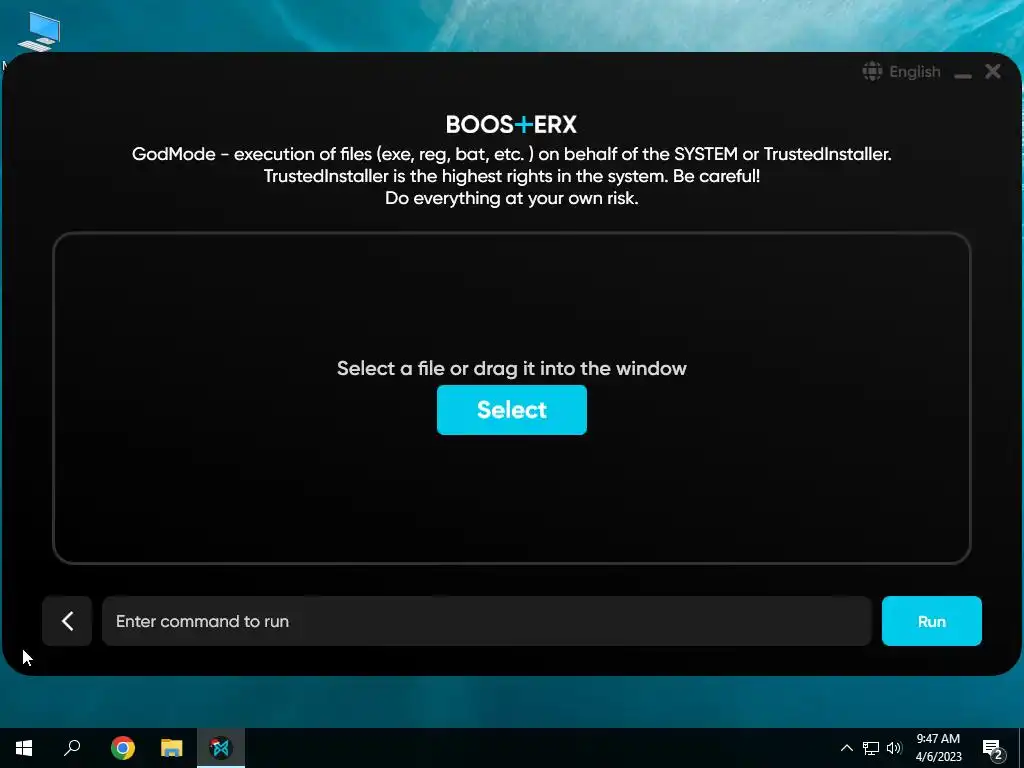Open the English language selector
Image resolution: width=1024 pixels, height=768 pixels.
pyautogui.click(x=901, y=71)
